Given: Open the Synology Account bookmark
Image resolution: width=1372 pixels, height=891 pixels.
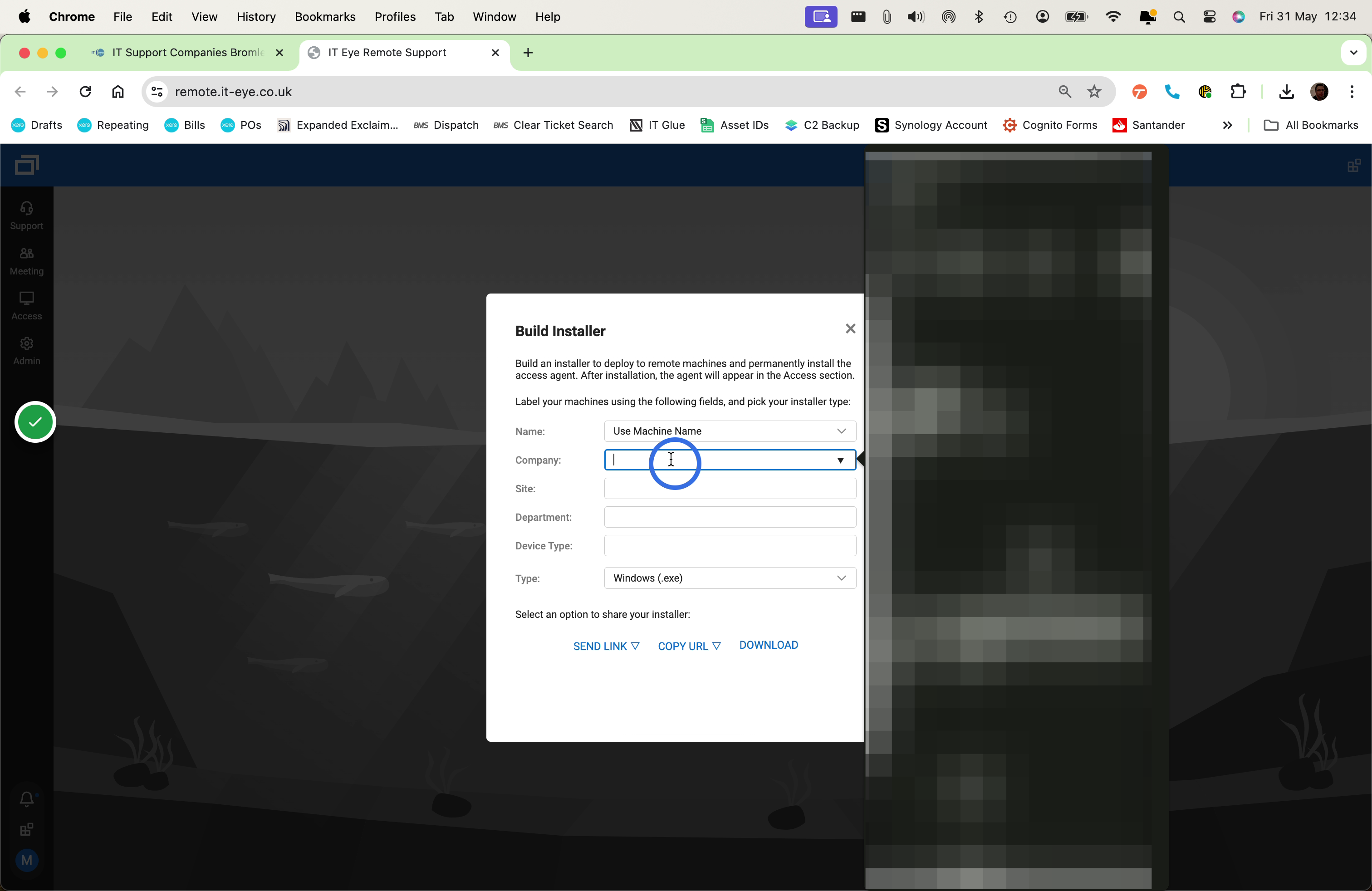Looking at the screenshot, I should click(x=931, y=125).
